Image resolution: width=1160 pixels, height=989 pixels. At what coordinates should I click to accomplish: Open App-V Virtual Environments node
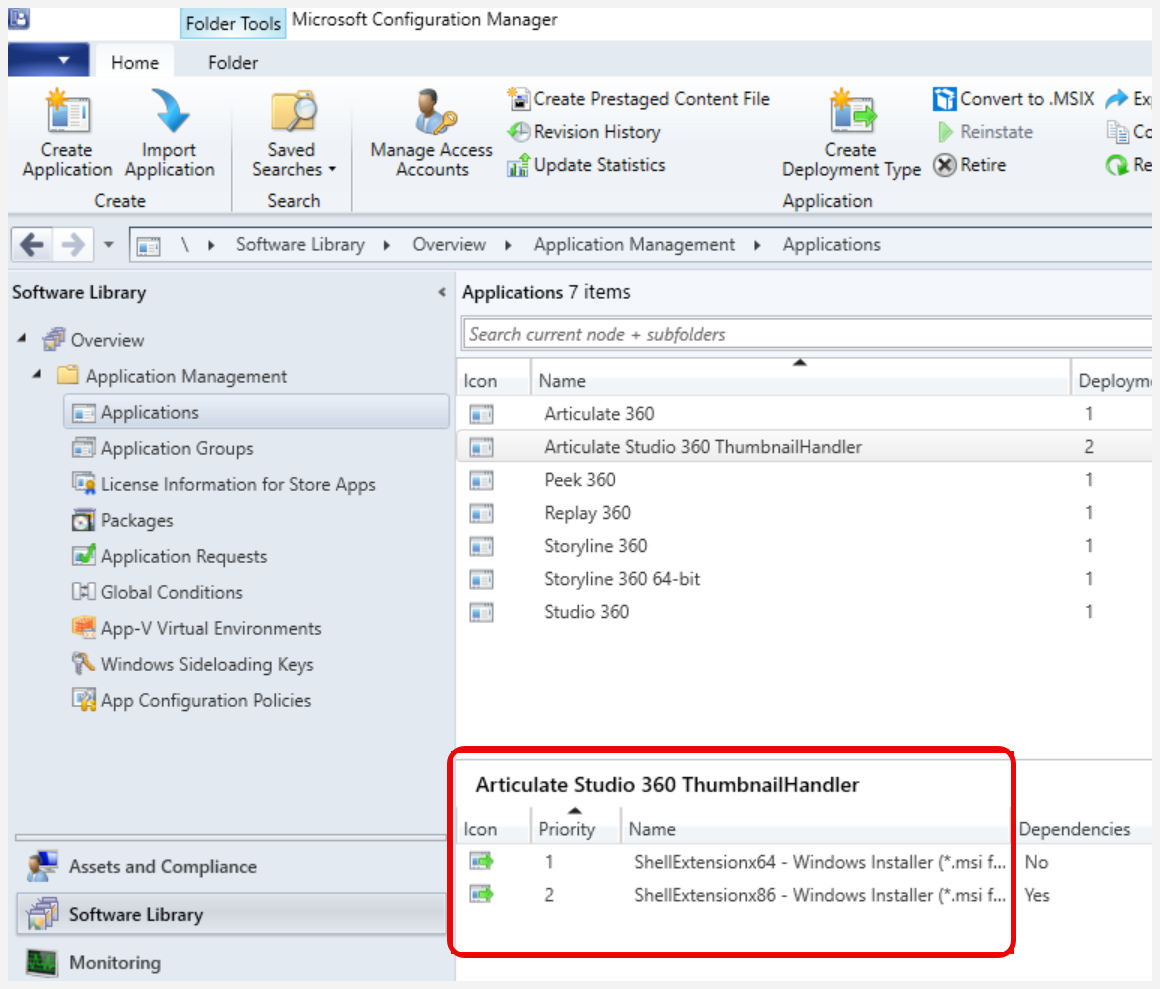point(211,629)
